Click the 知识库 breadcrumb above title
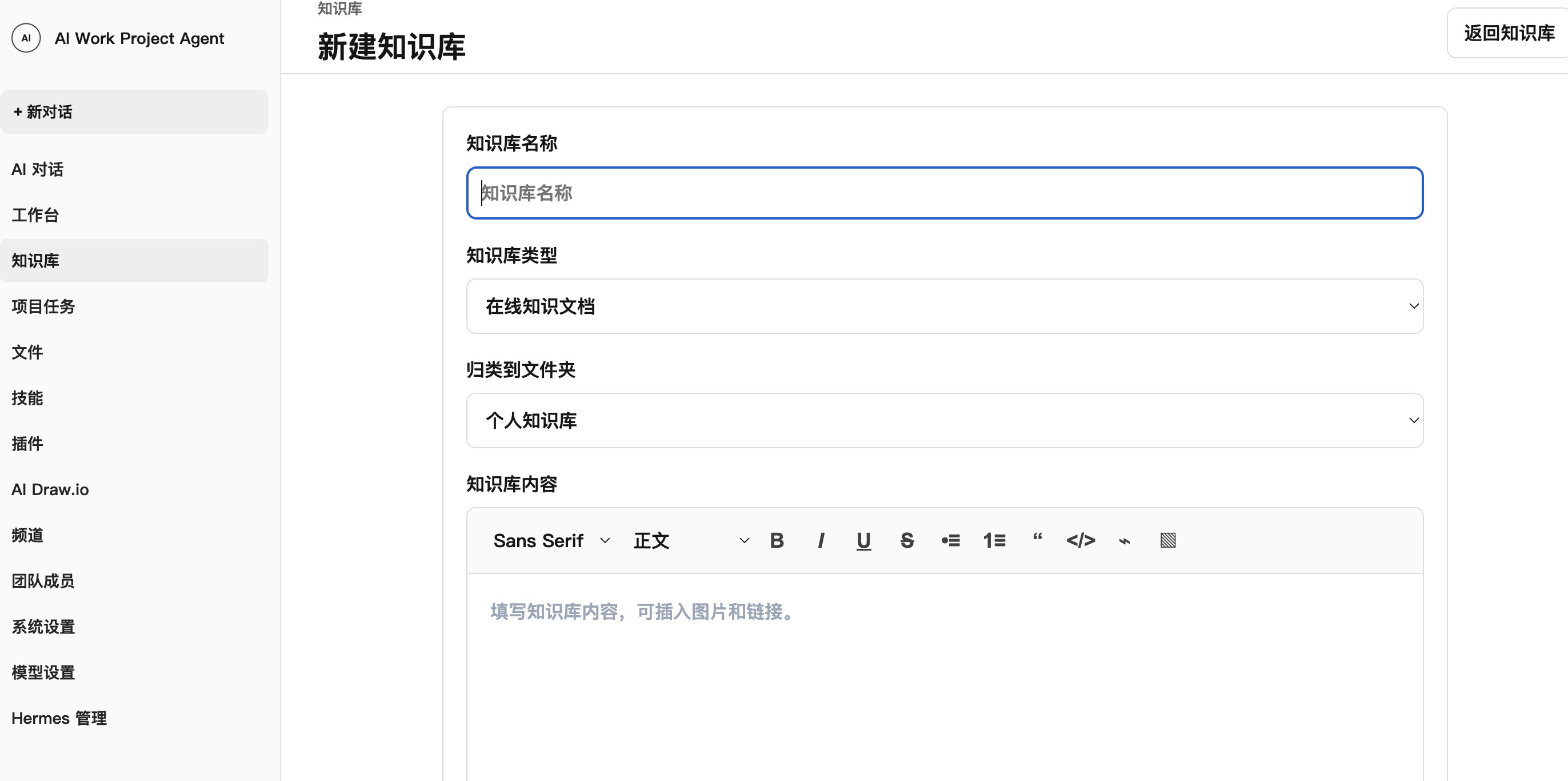This screenshot has width=1568, height=781. coord(339,9)
